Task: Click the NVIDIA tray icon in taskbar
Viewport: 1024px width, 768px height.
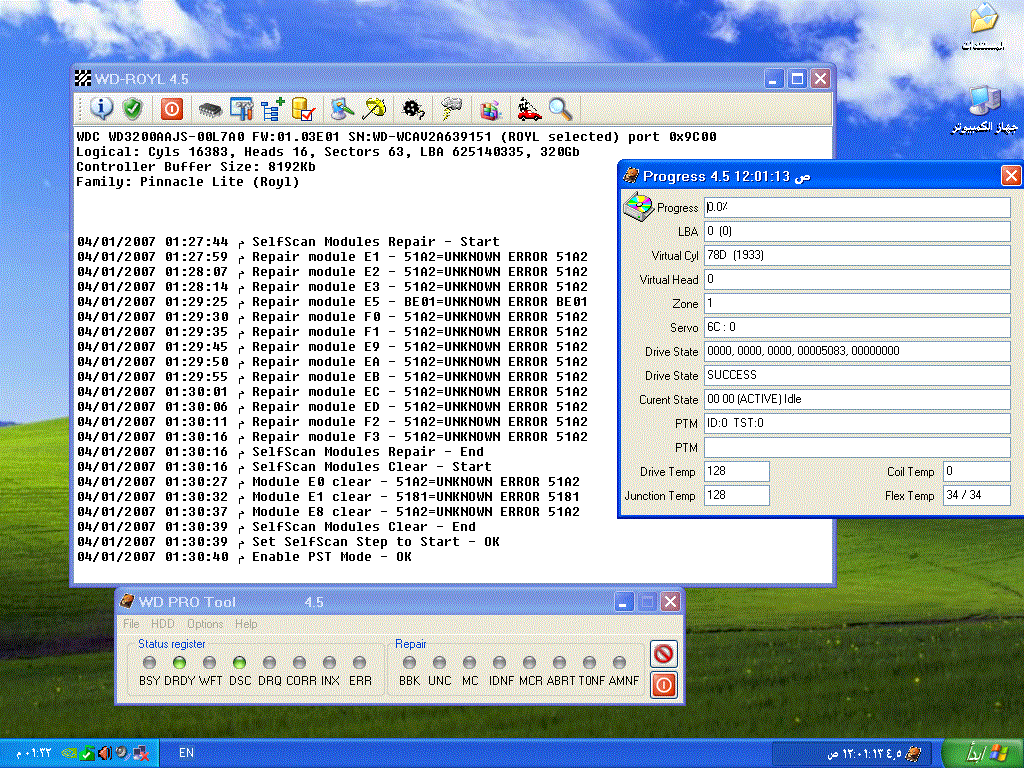Action: [69, 753]
